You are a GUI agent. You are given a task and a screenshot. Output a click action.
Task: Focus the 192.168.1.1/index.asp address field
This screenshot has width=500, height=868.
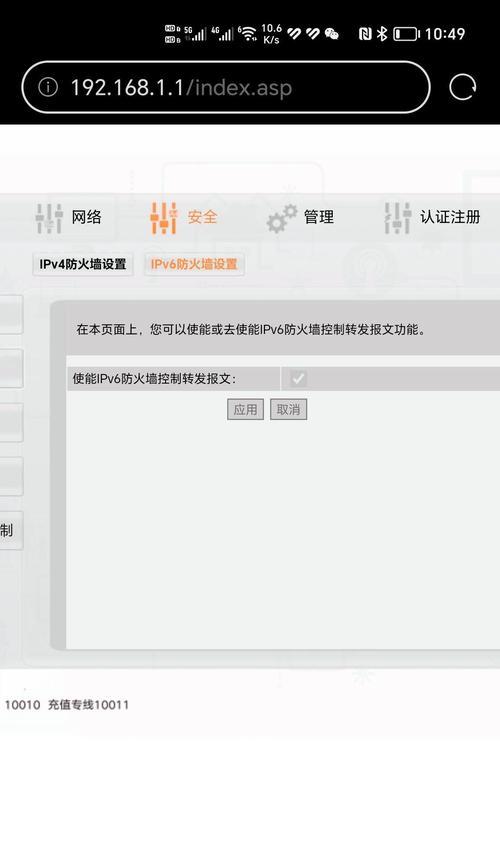(x=226, y=87)
